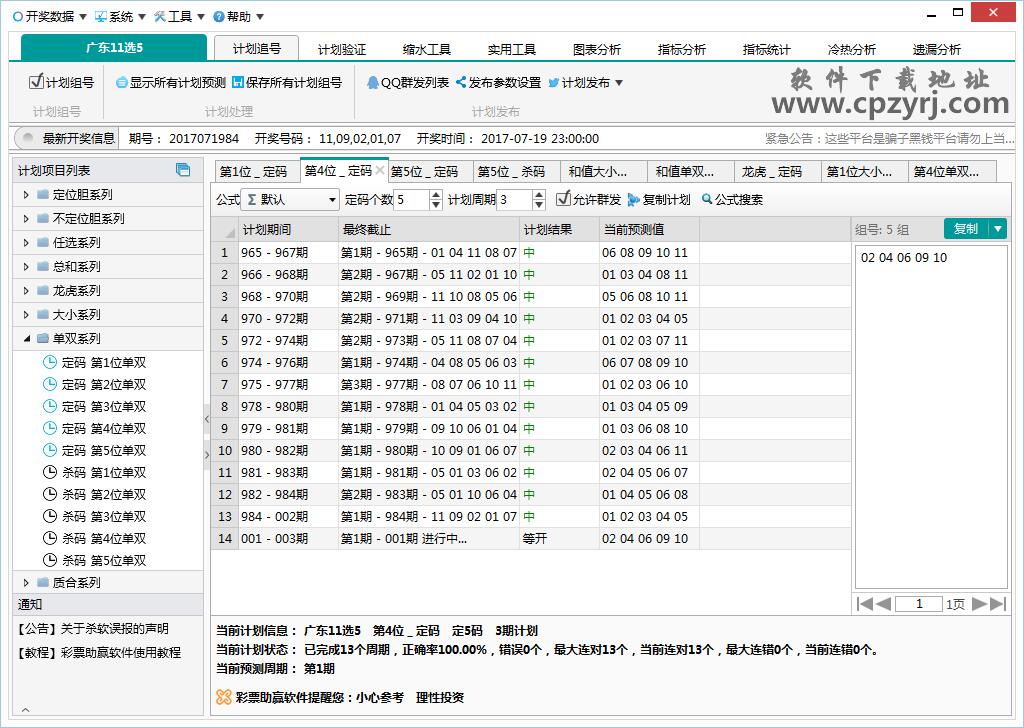Click the copy icon beside 计划项目列表

pos(183,171)
